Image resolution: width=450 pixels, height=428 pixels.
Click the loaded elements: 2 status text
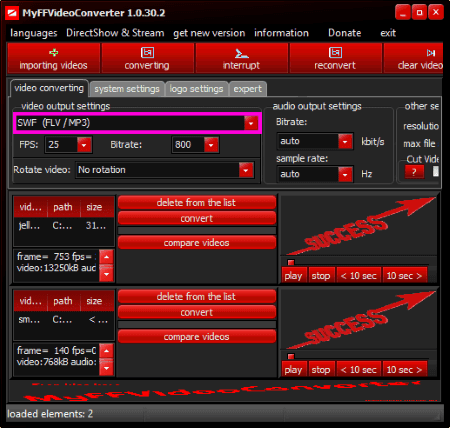(50, 414)
